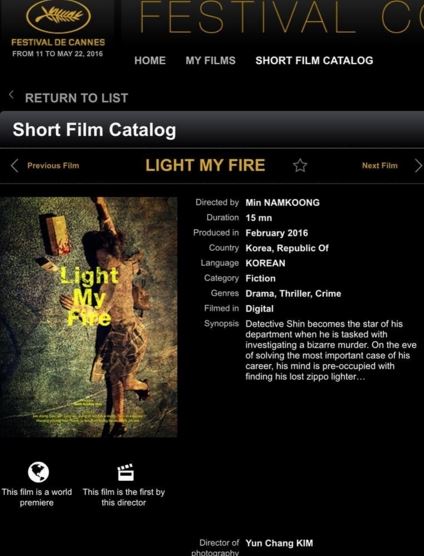Image resolution: width=424 pixels, height=556 pixels.
Task: Go to the Previous Film
Action: (53, 166)
